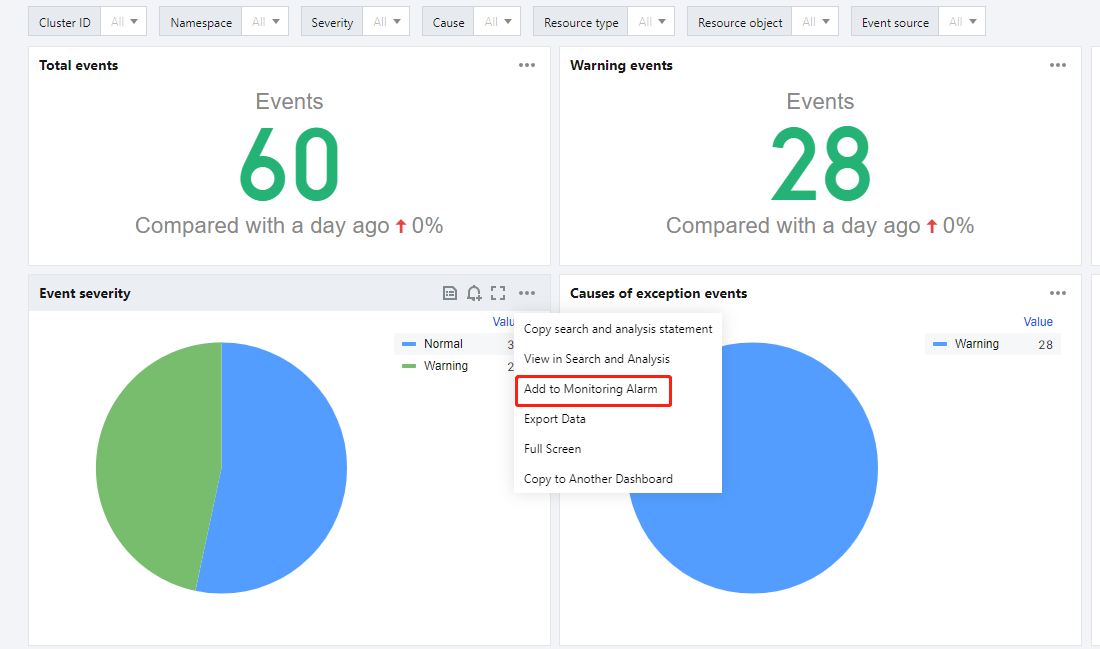This screenshot has height=649, width=1100.
Task: Select Full Screen menu entry
Action: pyautogui.click(x=618, y=449)
